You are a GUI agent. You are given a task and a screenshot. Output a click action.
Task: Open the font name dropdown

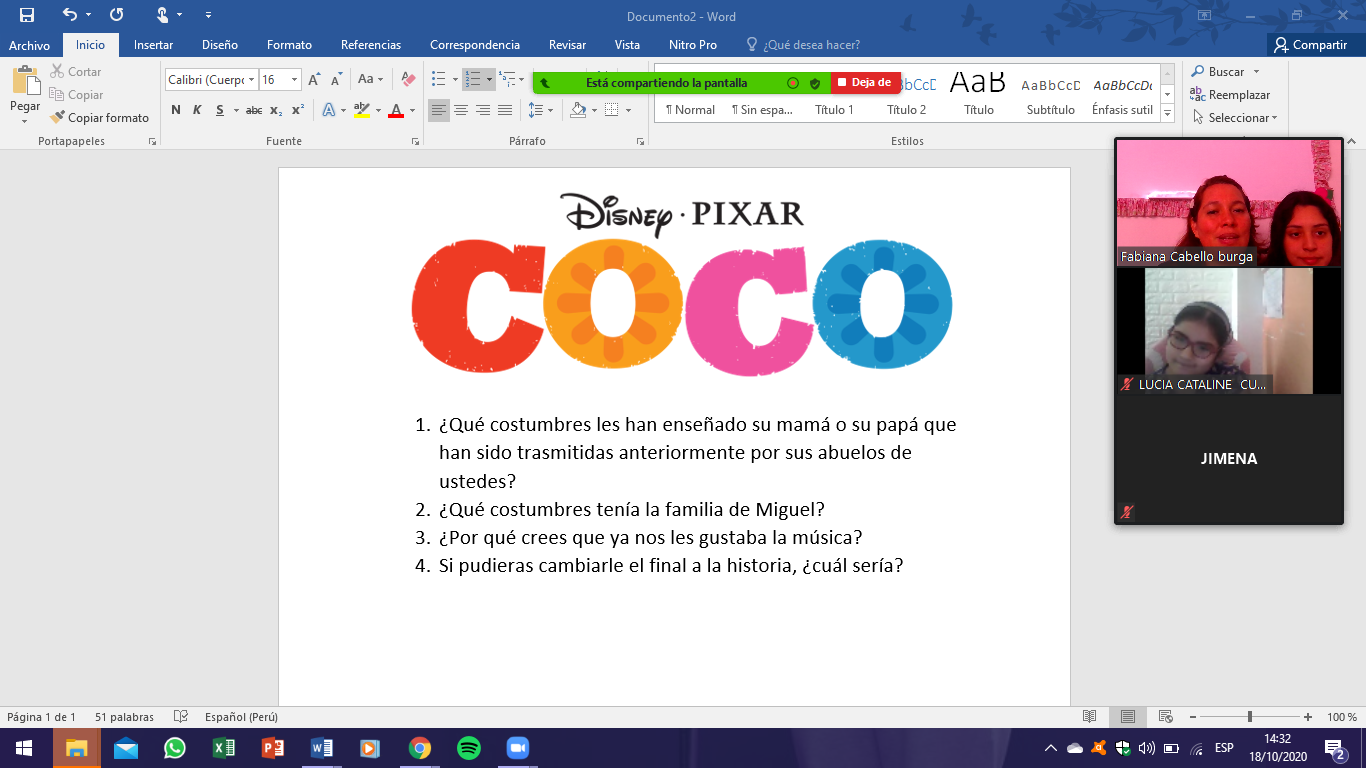[x=210, y=79]
